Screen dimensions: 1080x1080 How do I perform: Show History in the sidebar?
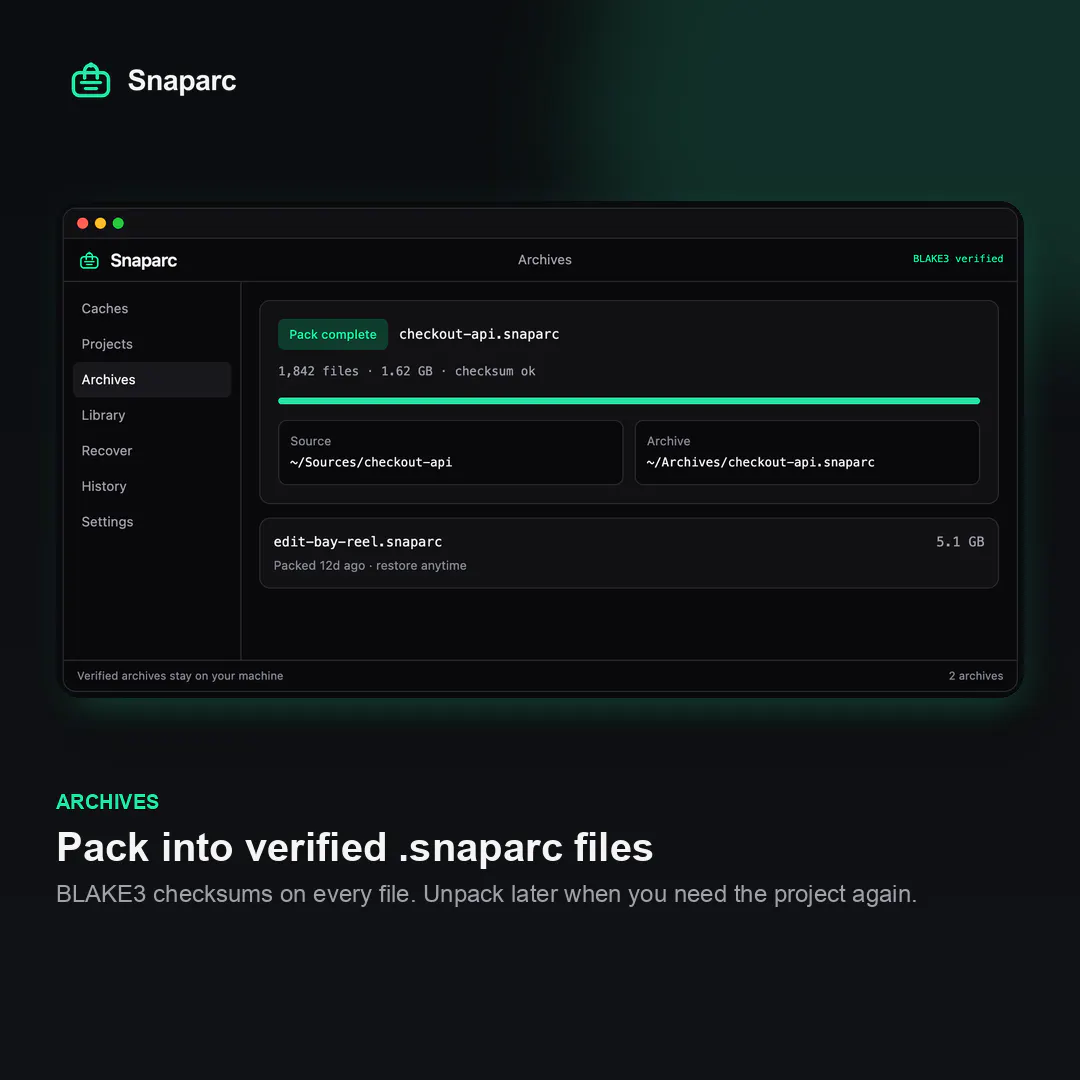pyautogui.click(x=152, y=486)
